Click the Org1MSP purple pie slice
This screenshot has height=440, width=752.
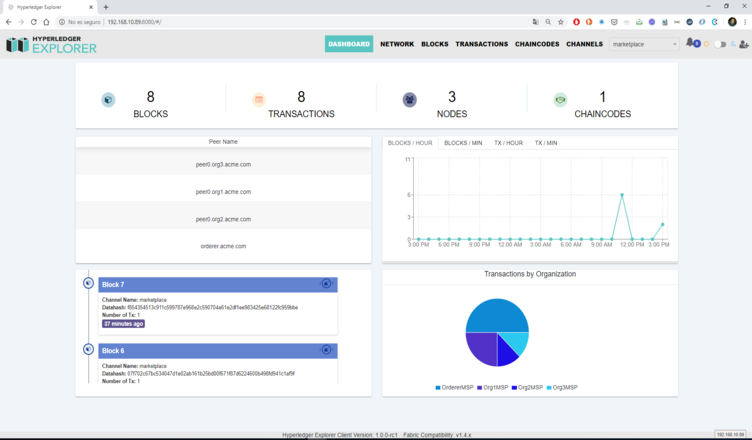[481, 348]
